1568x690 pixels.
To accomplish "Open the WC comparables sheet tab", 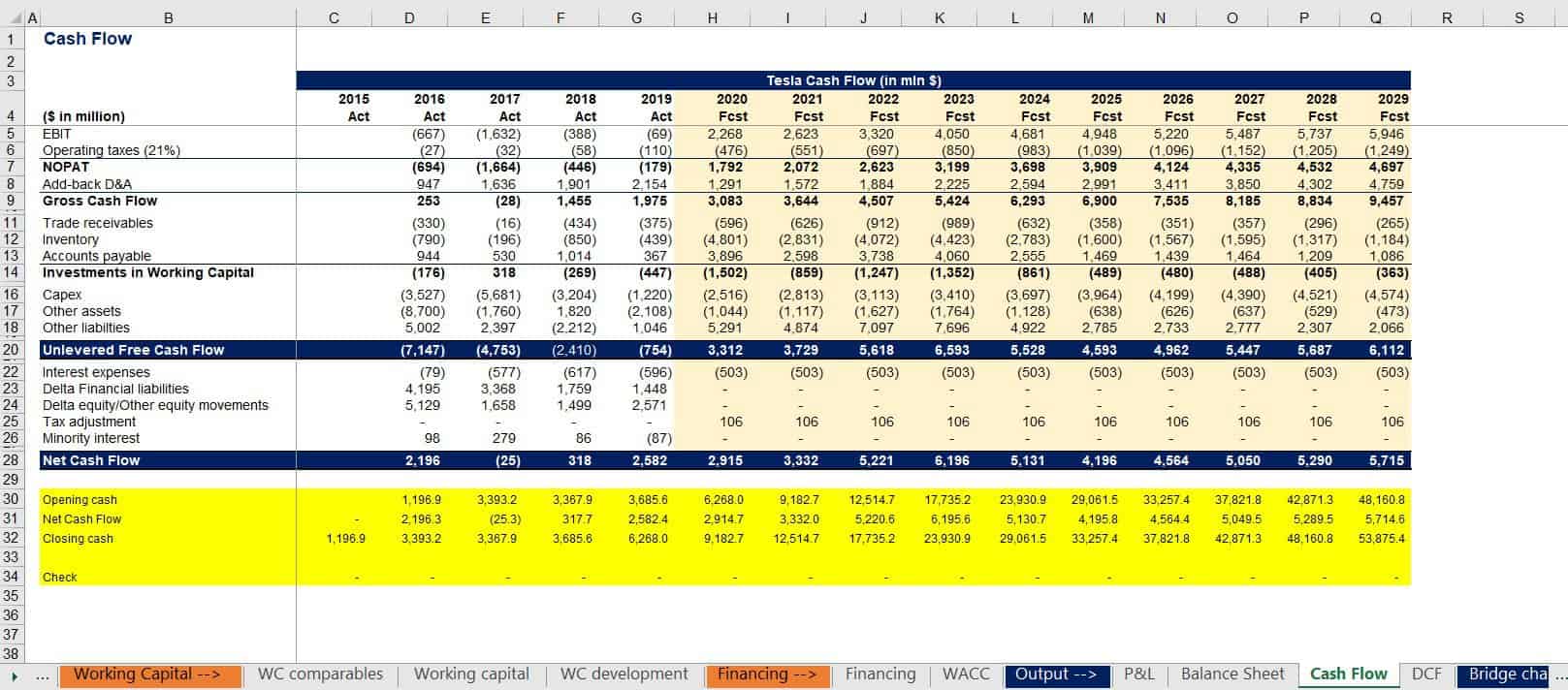I will [x=320, y=674].
